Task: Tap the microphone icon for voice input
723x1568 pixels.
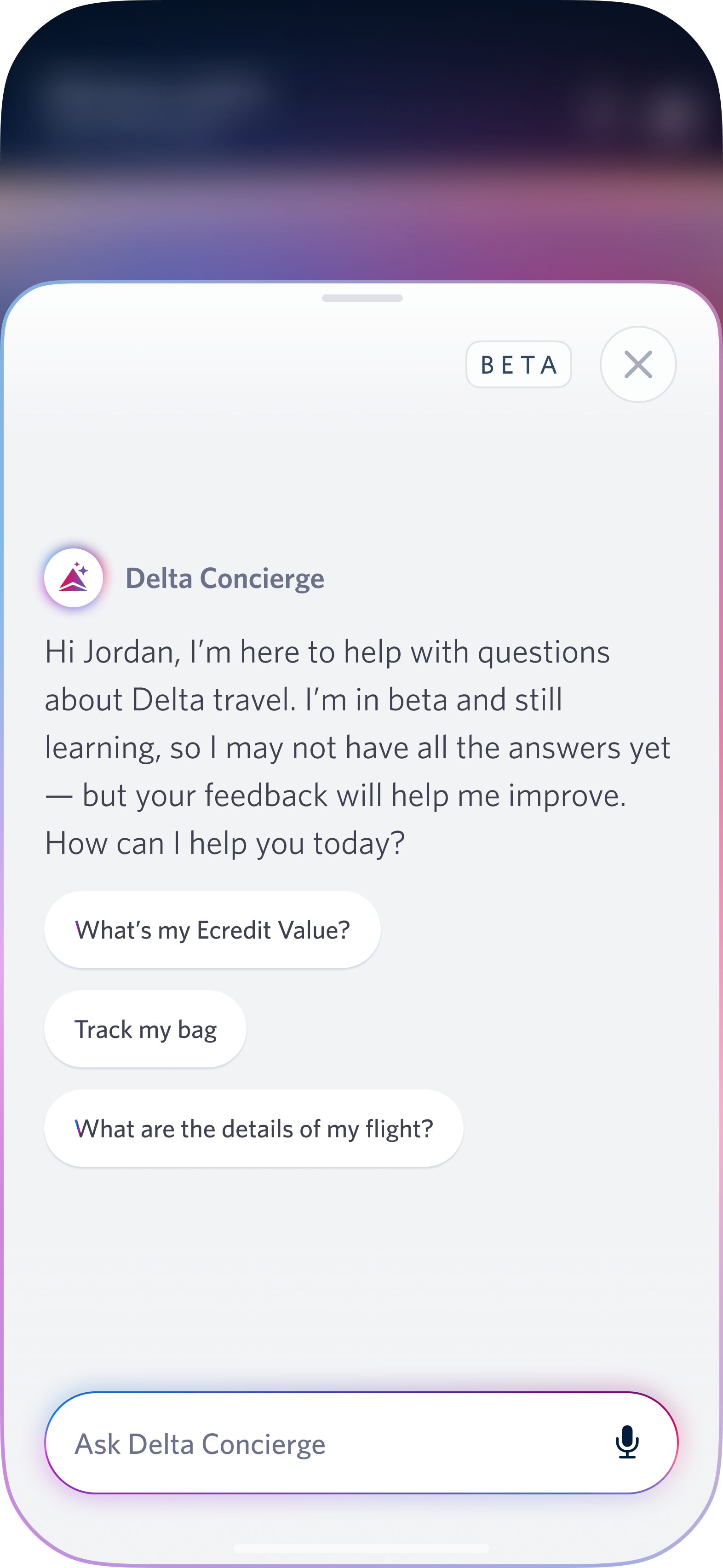Action: (627, 1442)
